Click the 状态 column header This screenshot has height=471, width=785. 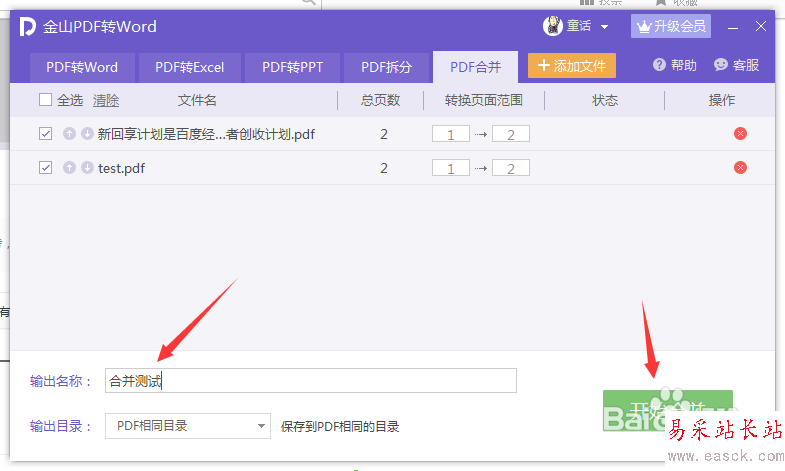click(605, 100)
